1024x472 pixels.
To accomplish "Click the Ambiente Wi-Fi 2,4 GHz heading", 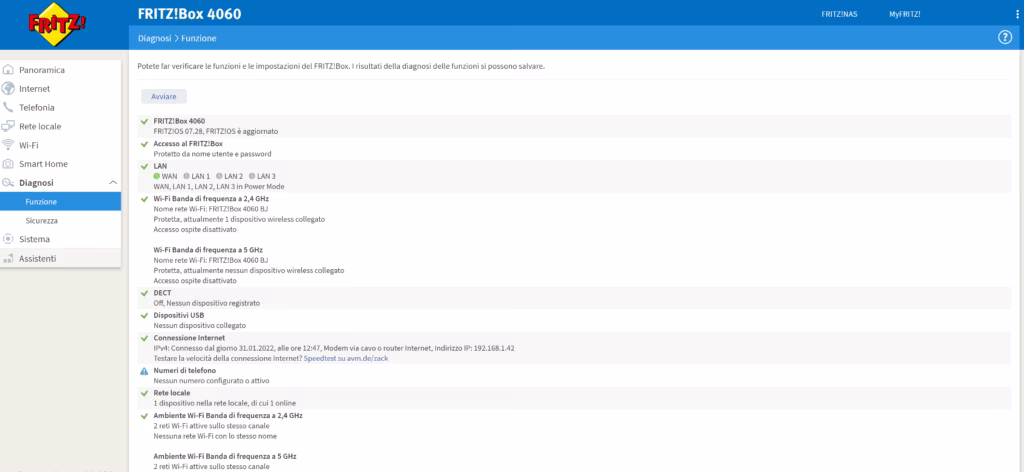I will click(x=228, y=415).
